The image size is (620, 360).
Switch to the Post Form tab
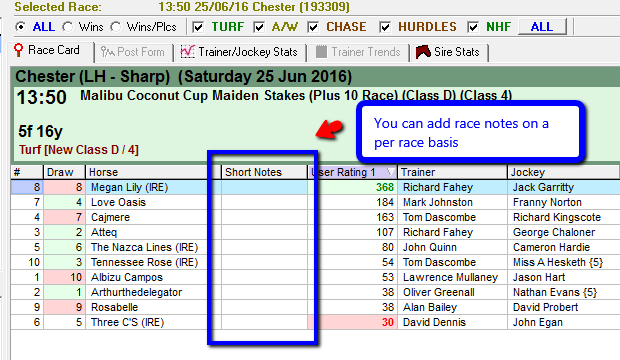click(133, 52)
